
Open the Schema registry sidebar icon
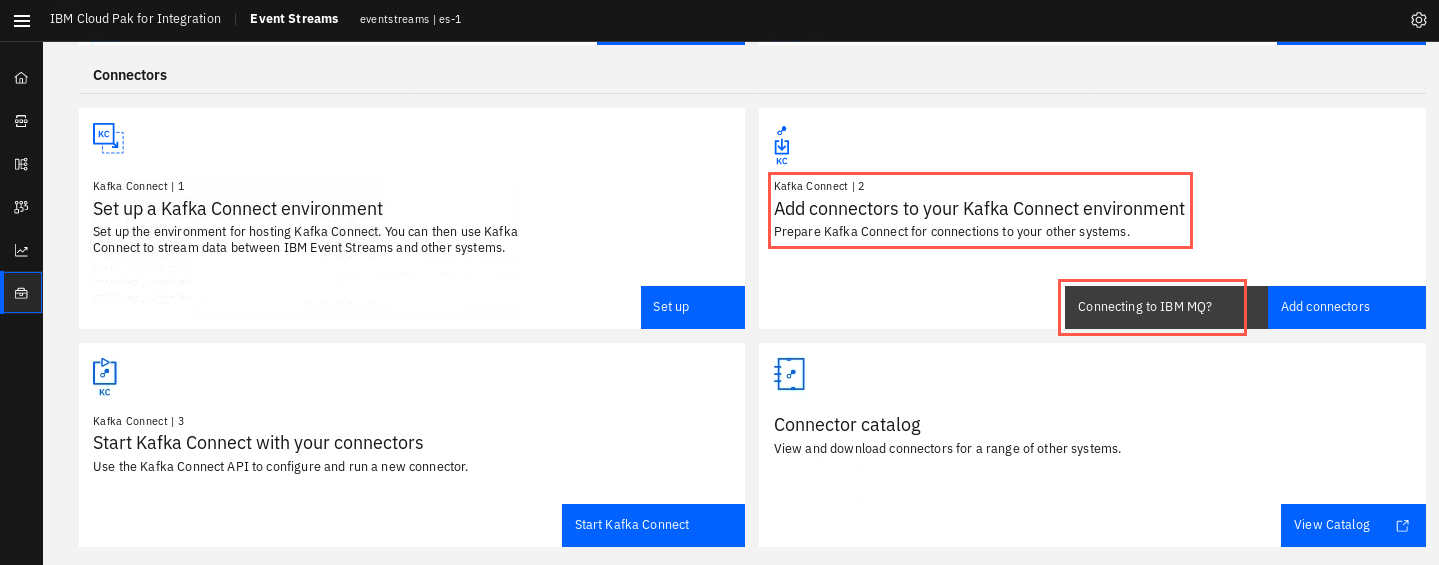pyautogui.click(x=21, y=164)
